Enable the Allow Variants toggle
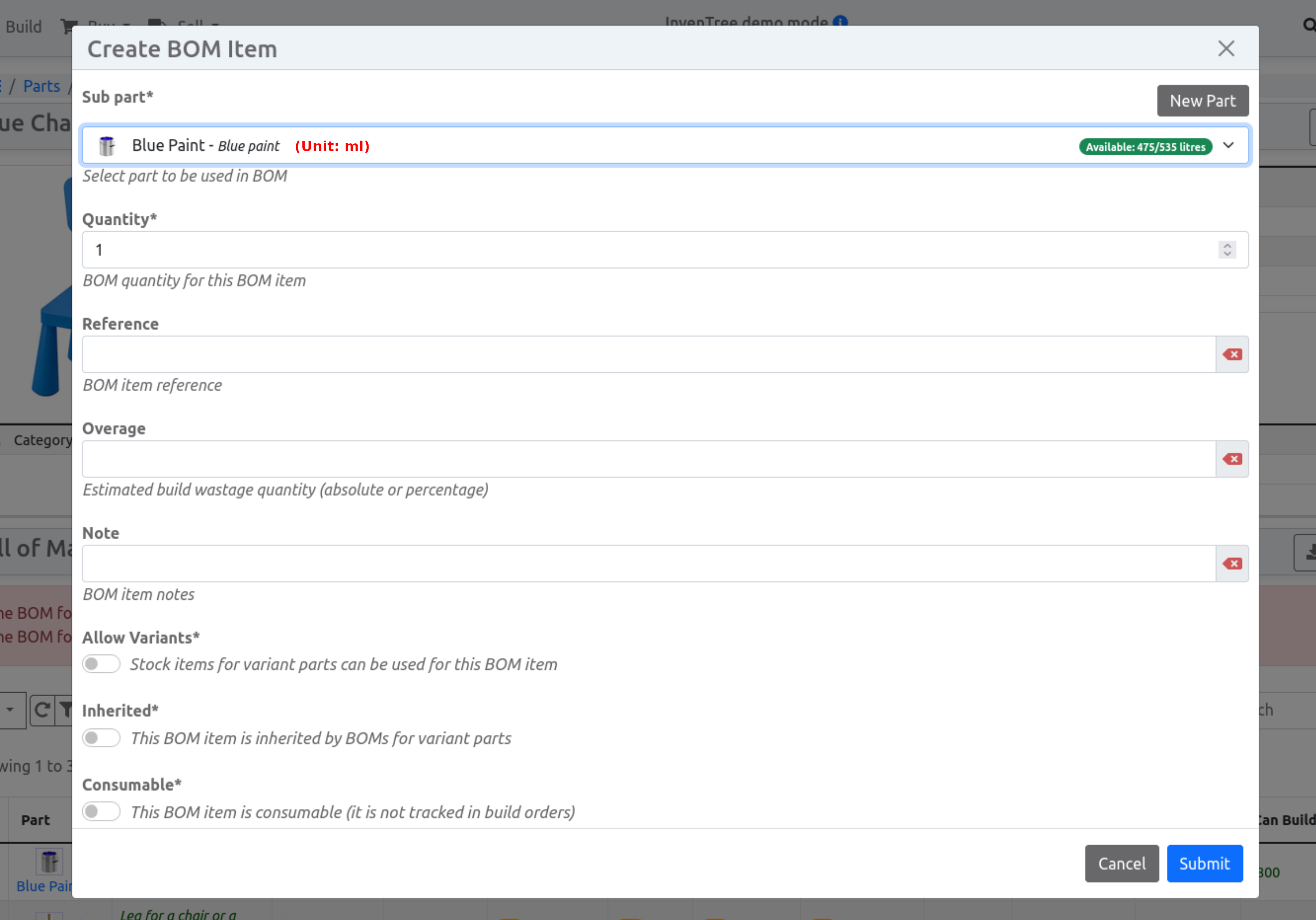Screen dimensions: 1316x920 tap(101, 663)
